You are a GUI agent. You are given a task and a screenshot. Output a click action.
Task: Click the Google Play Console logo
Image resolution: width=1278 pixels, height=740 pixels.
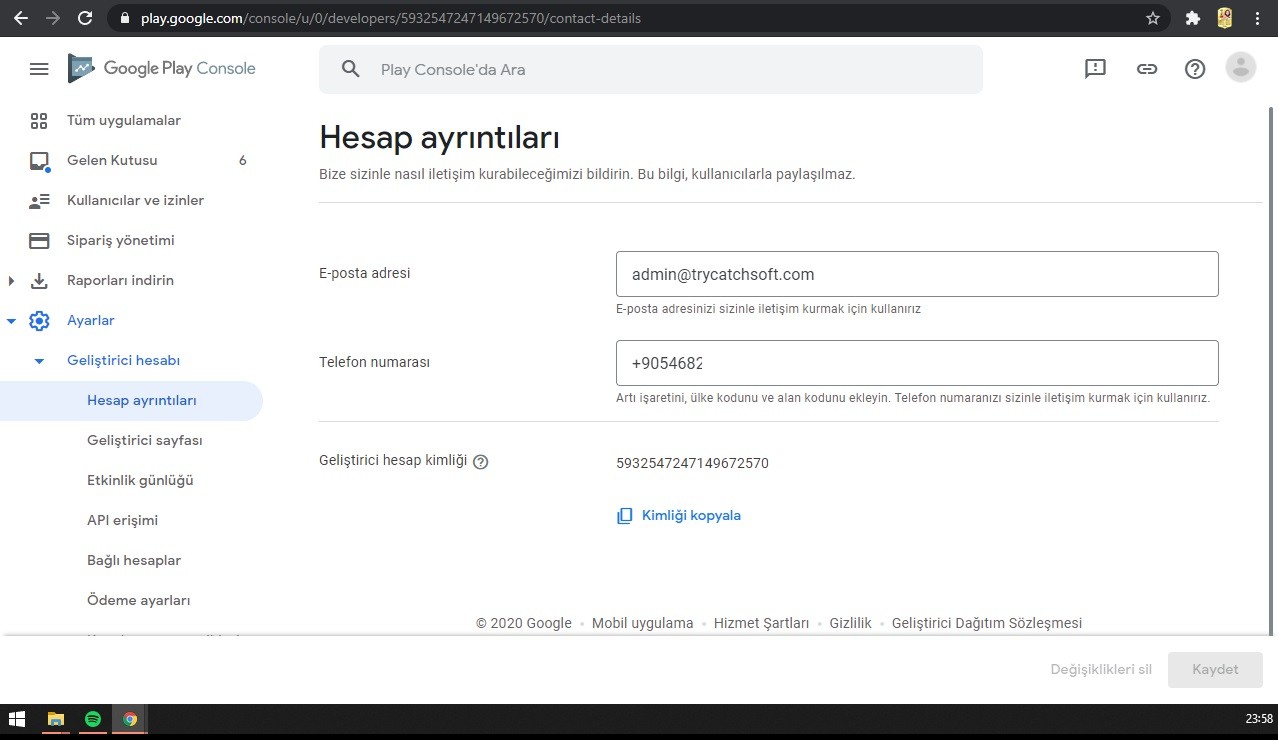161,68
